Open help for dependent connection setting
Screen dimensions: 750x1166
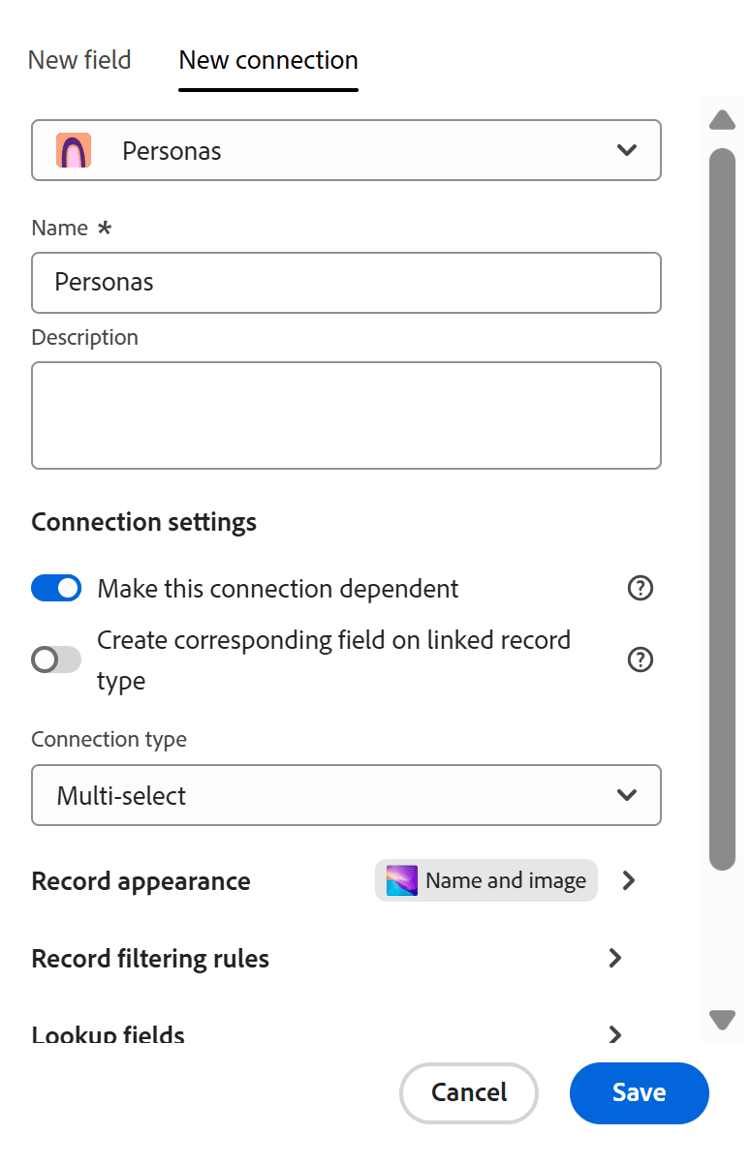coord(640,588)
